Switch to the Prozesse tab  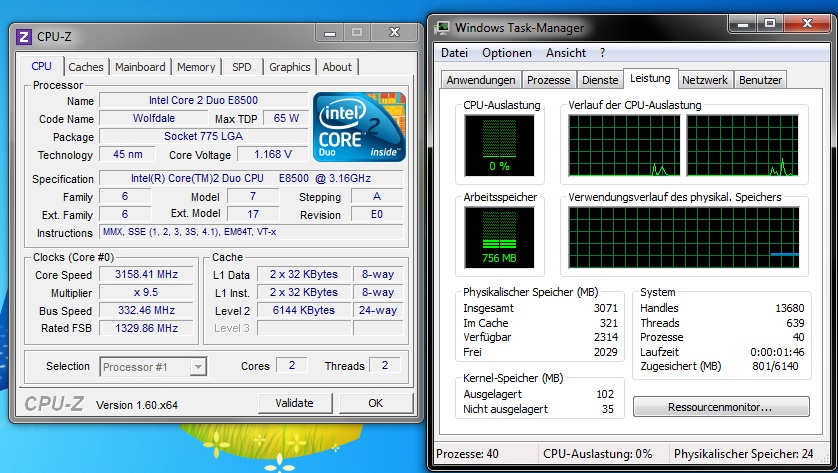tap(548, 80)
